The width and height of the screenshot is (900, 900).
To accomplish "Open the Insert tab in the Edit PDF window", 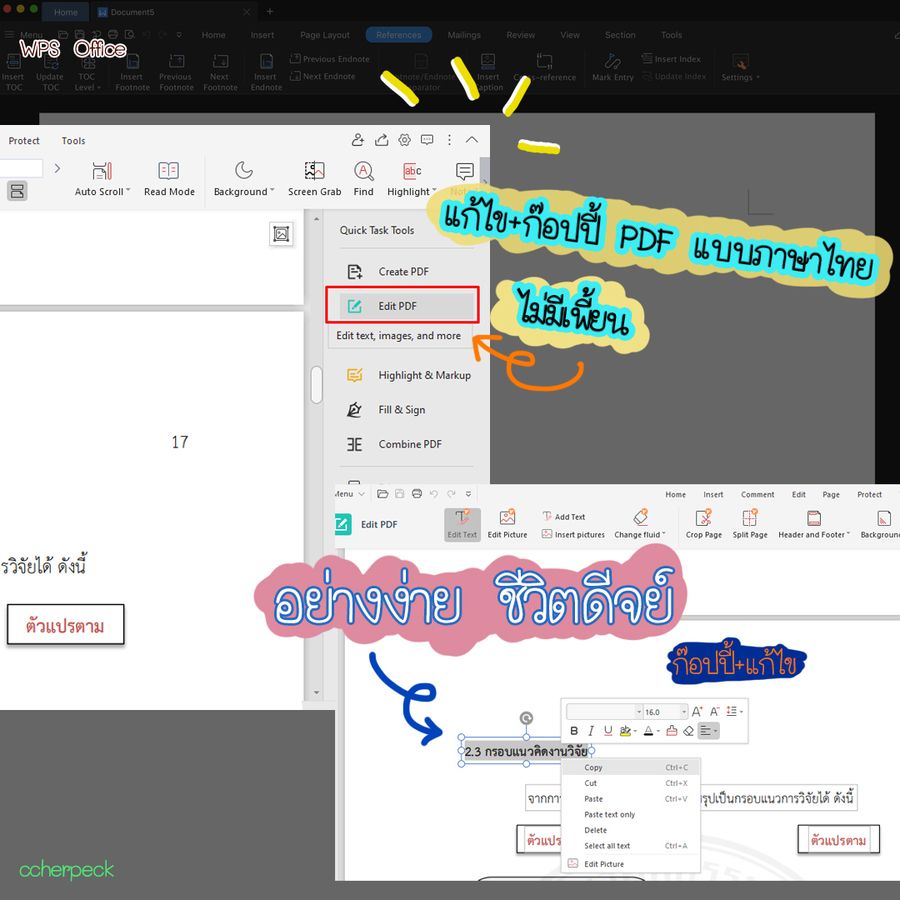I will [x=713, y=494].
